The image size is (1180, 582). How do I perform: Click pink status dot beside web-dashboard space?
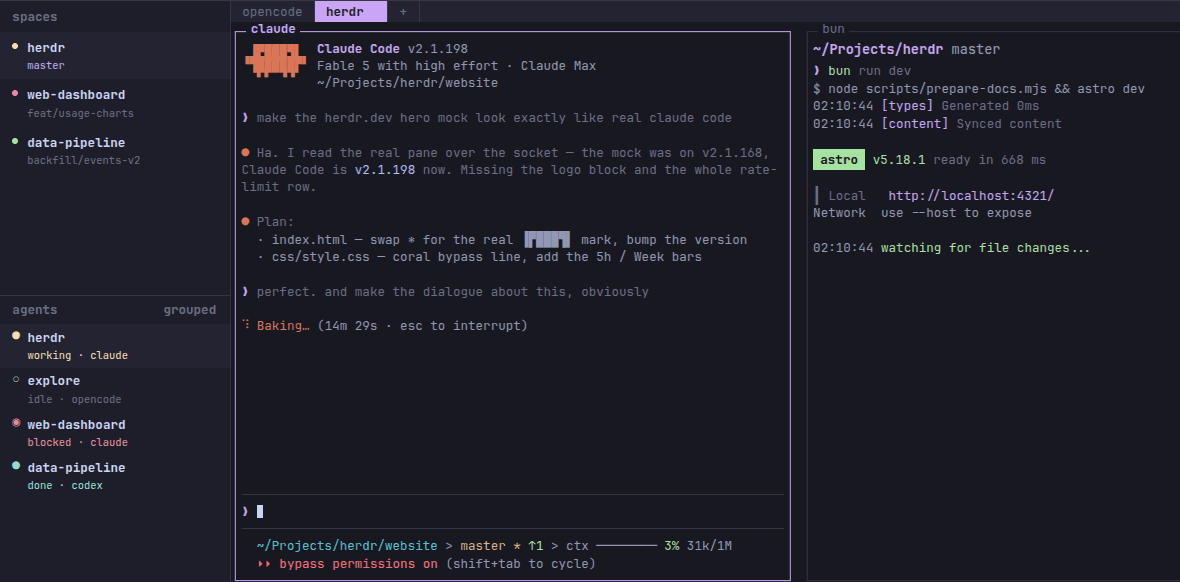(15, 94)
